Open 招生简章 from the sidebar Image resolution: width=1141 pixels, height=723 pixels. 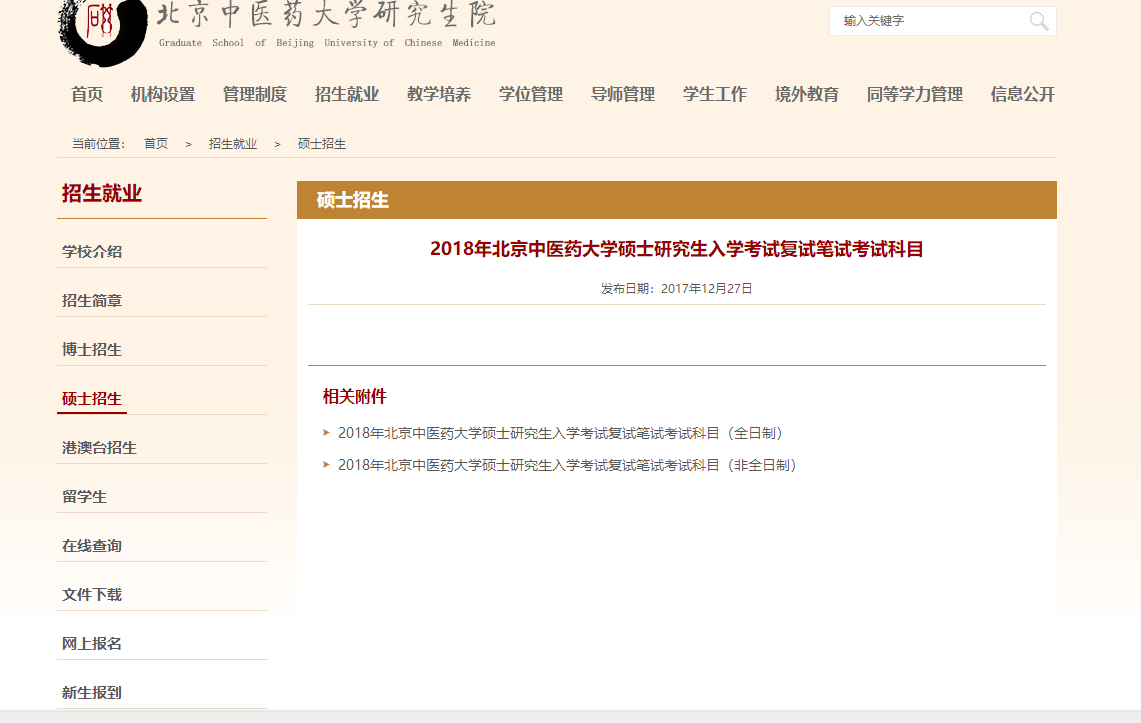92,301
